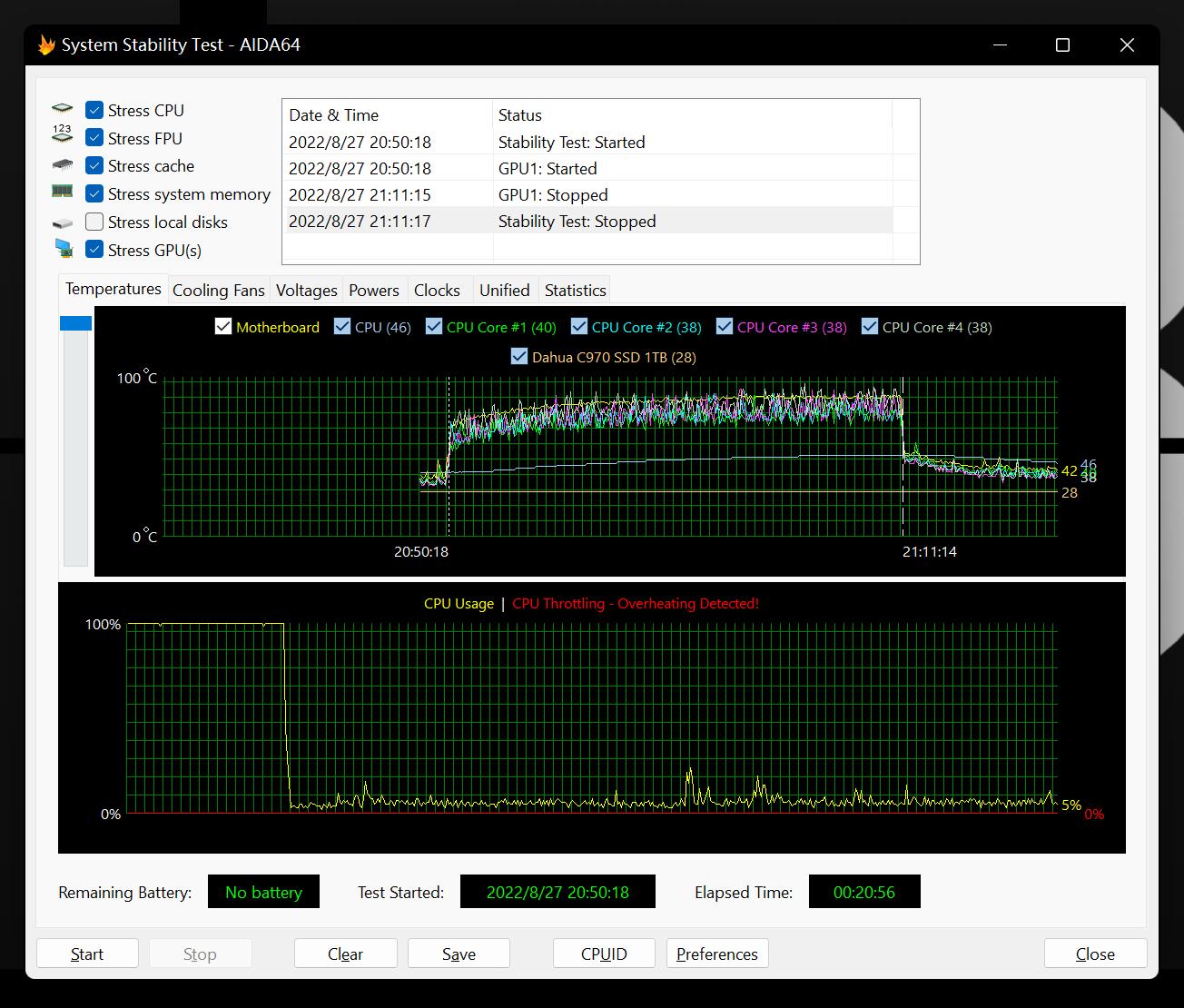
Task: Open the CPUID panel
Action: (604, 954)
